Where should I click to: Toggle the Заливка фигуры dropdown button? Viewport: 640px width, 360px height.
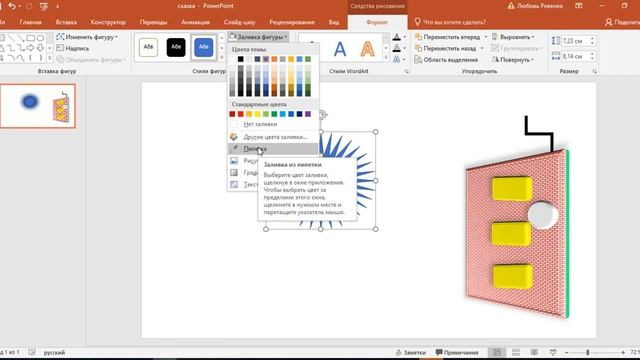[258, 37]
